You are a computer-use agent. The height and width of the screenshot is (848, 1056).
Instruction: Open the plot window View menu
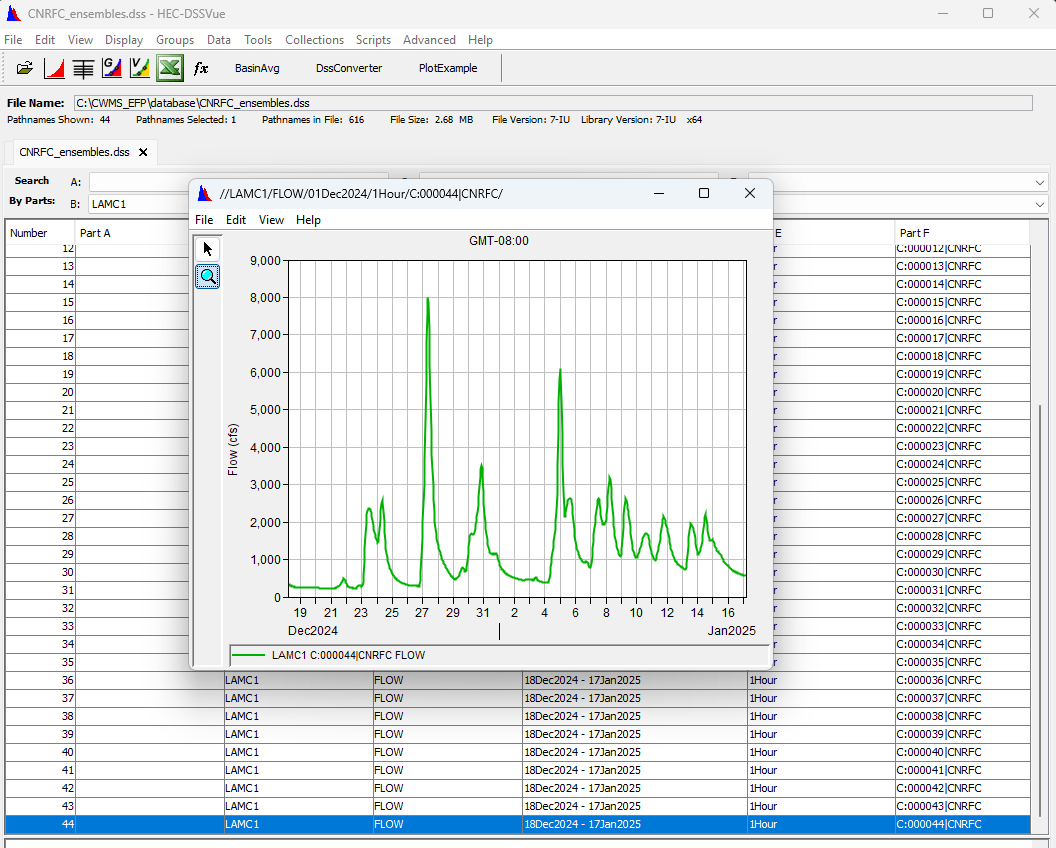(271, 220)
